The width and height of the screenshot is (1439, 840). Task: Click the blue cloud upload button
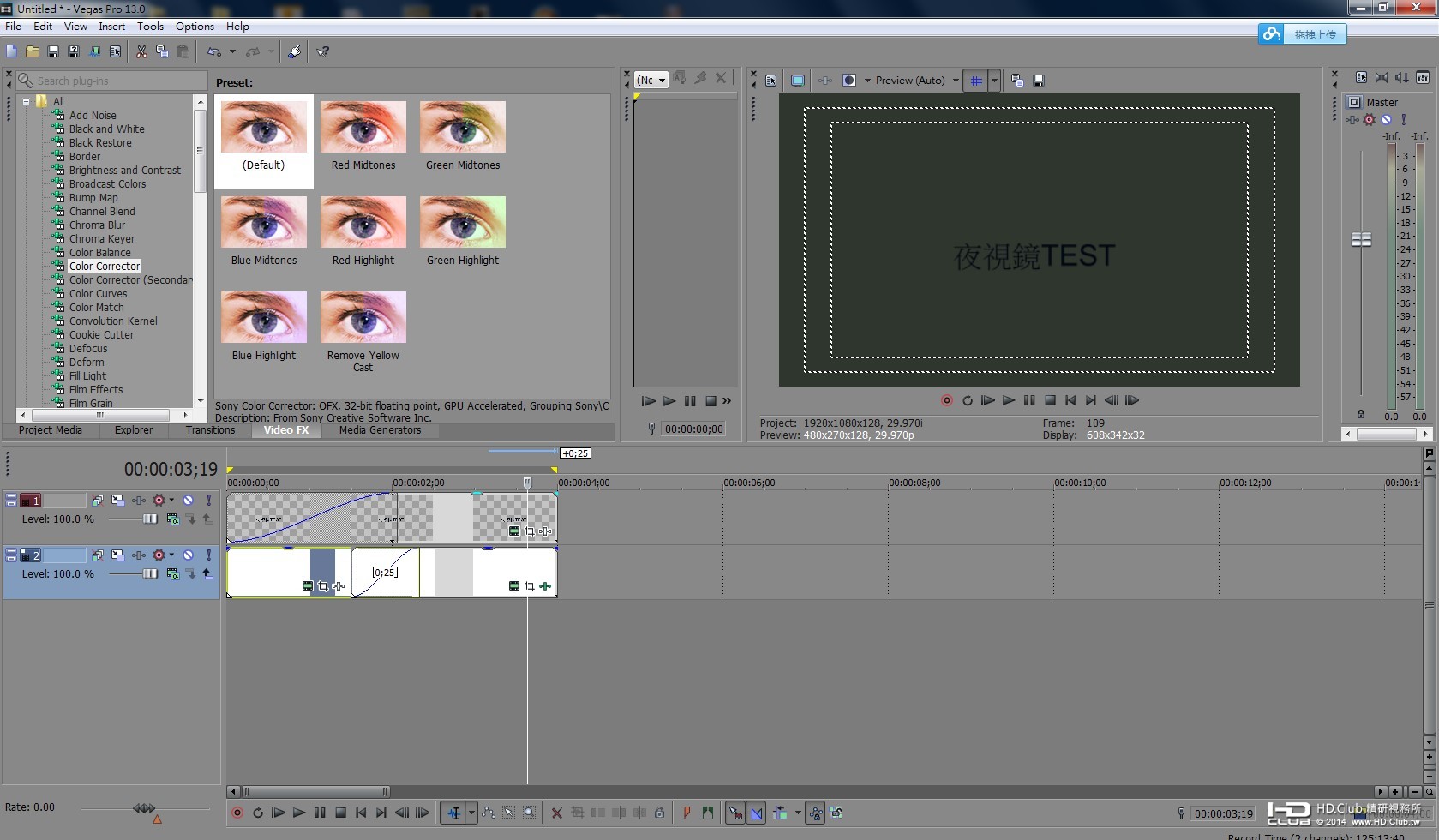point(1303,34)
